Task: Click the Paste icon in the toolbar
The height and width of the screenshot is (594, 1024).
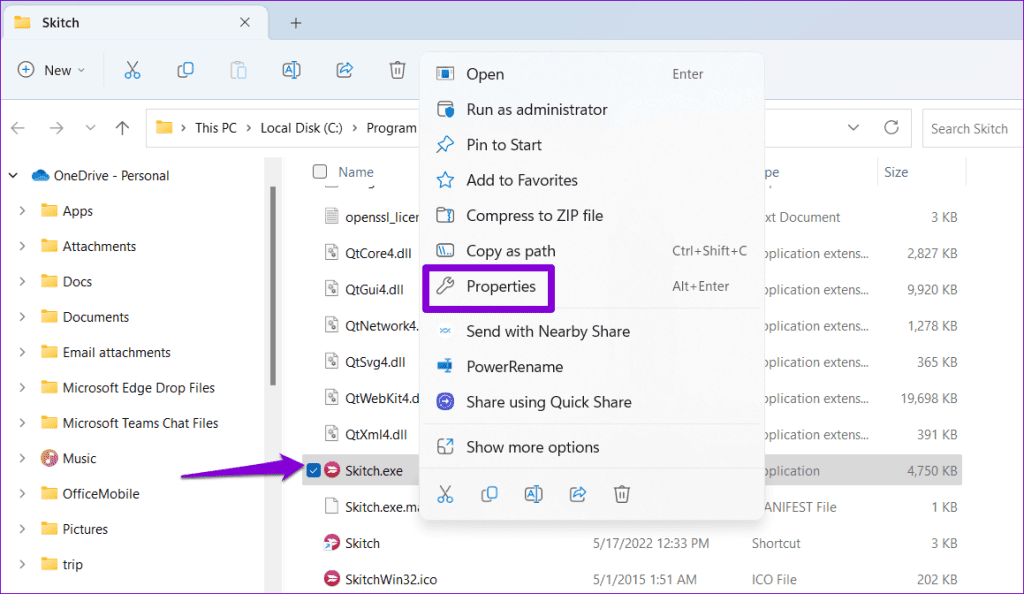Action: [x=238, y=70]
